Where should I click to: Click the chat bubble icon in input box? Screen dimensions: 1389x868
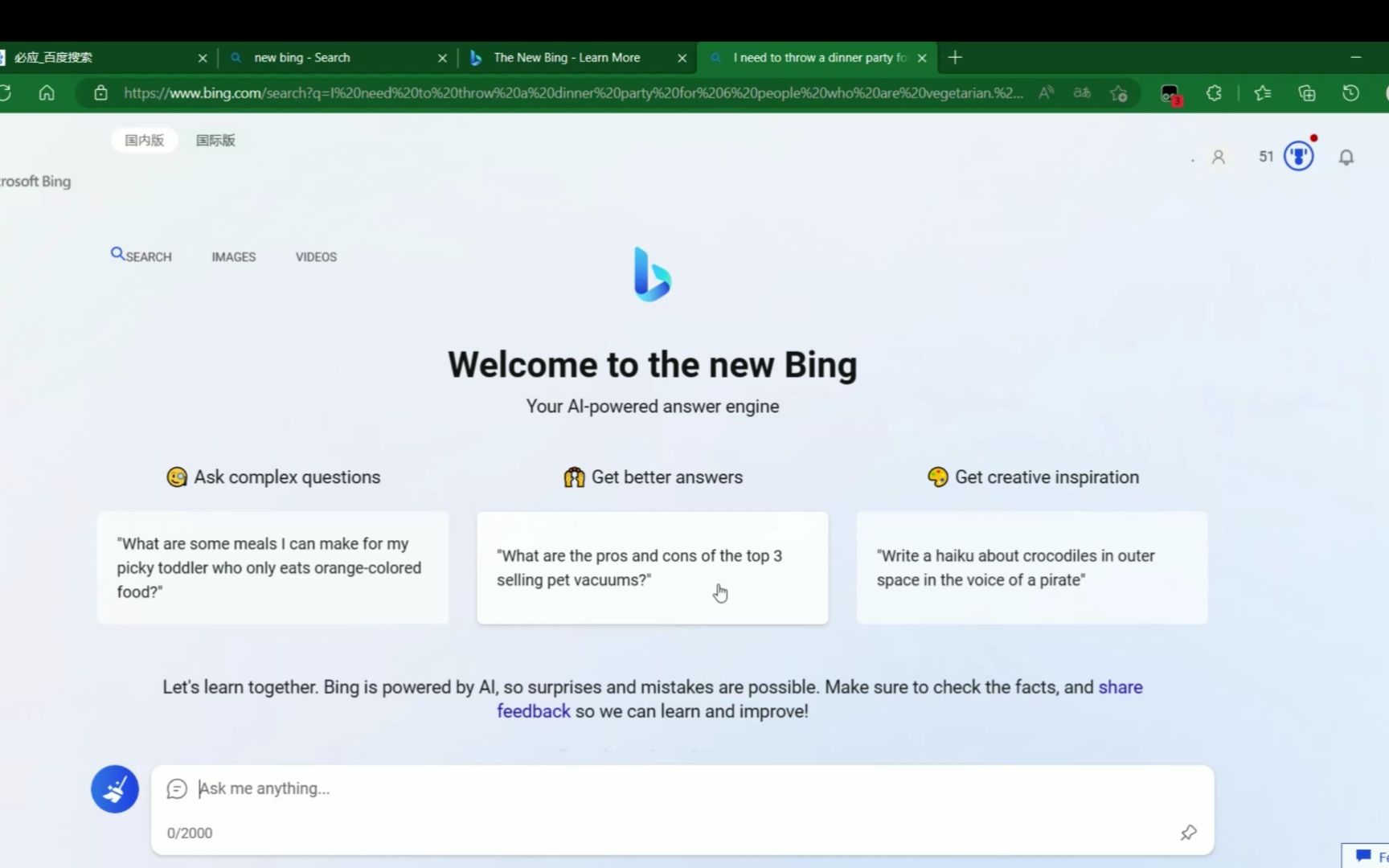pos(177,789)
